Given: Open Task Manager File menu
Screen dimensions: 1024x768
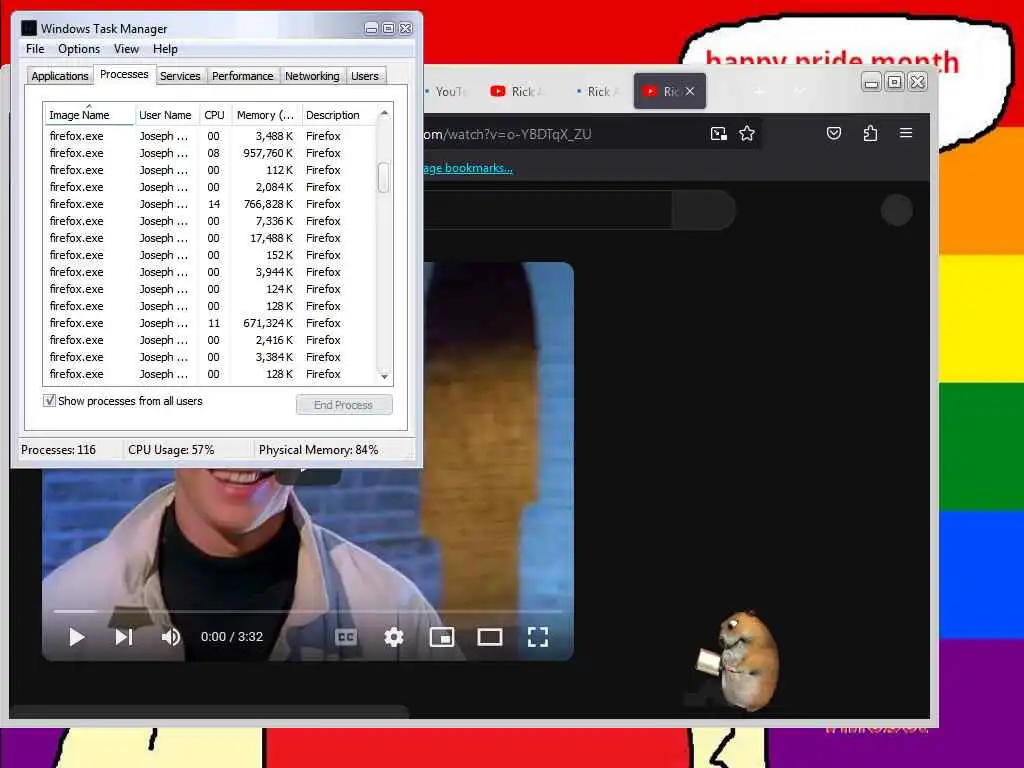Looking at the screenshot, I should coord(35,49).
